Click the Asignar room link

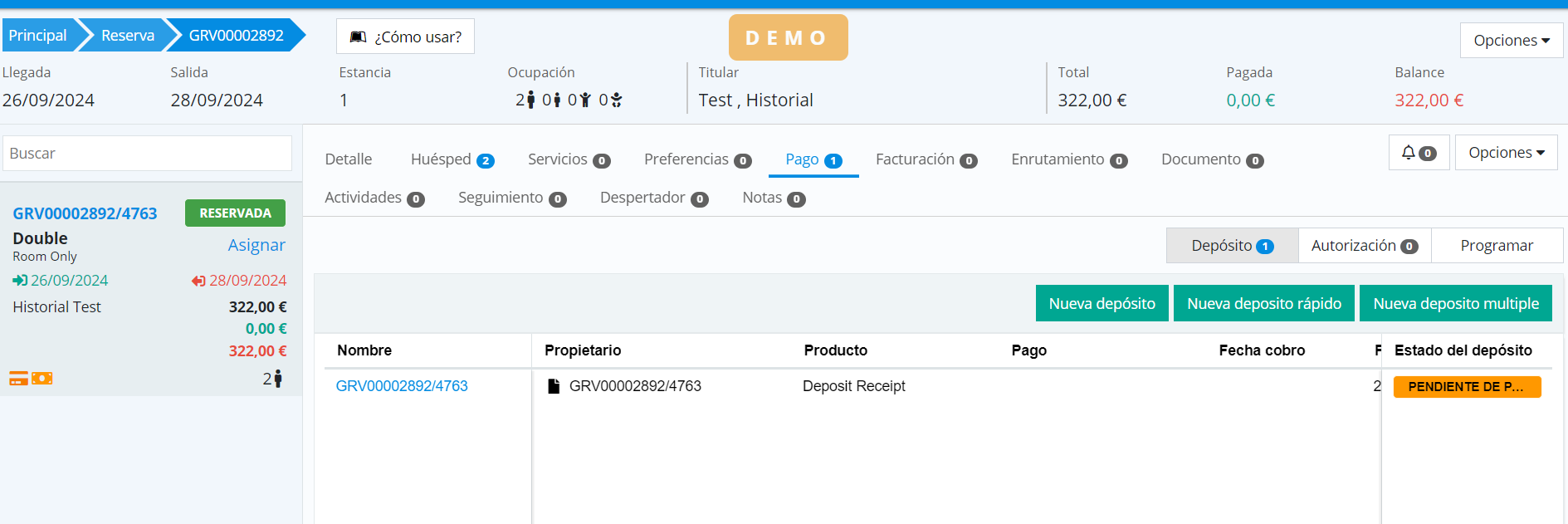pyautogui.click(x=256, y=245)
